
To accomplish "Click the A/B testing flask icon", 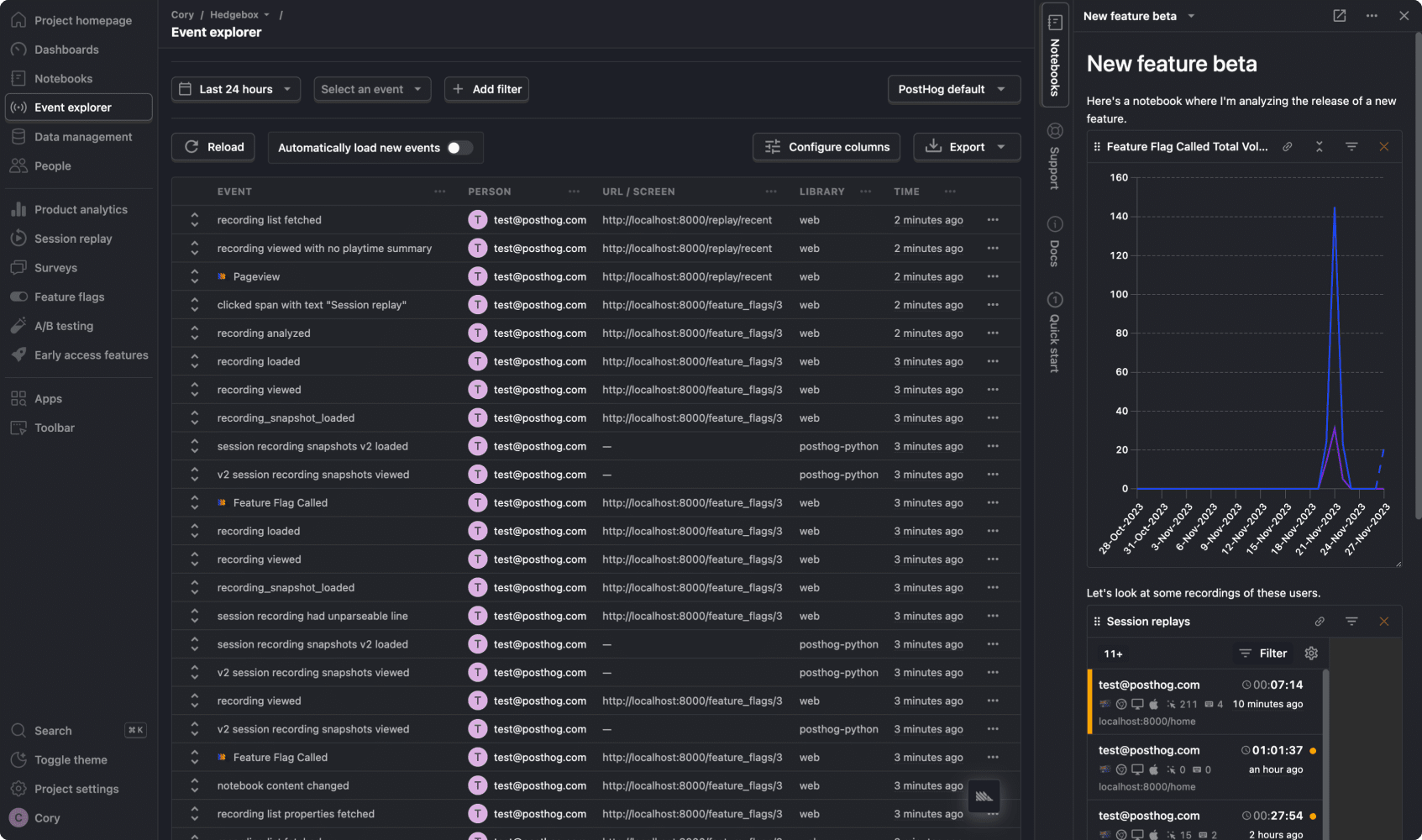I will (x=18, y=326).
